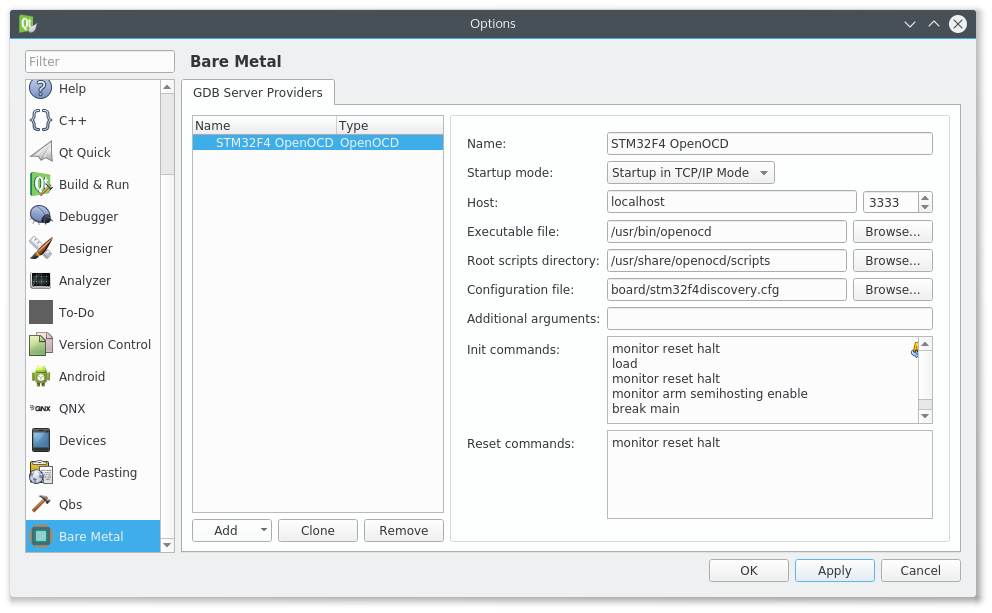Increase the port number 3333
Screen dimensions: 992x613
[x=925, y=197]
